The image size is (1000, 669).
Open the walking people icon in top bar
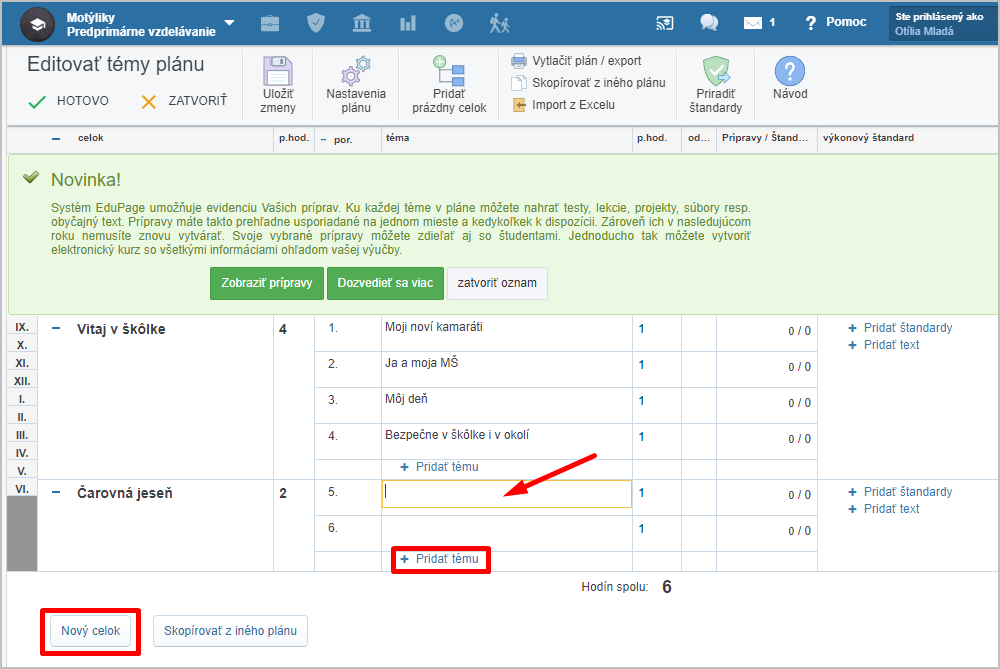pyautogui.click(x=499, y=24)
